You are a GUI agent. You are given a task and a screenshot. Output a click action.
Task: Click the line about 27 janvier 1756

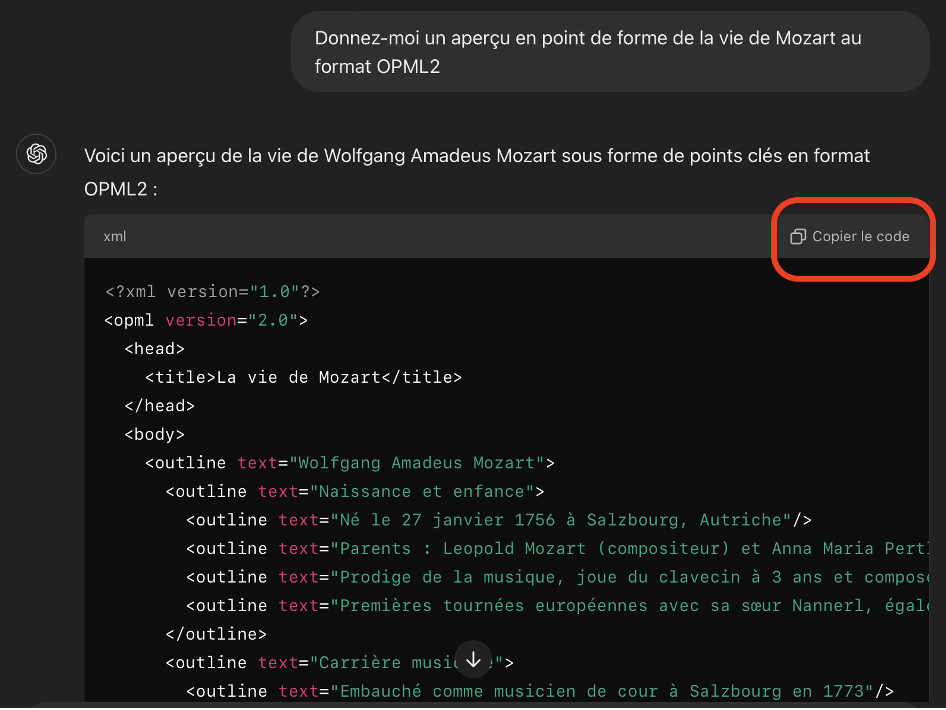(x=498, y=520)
